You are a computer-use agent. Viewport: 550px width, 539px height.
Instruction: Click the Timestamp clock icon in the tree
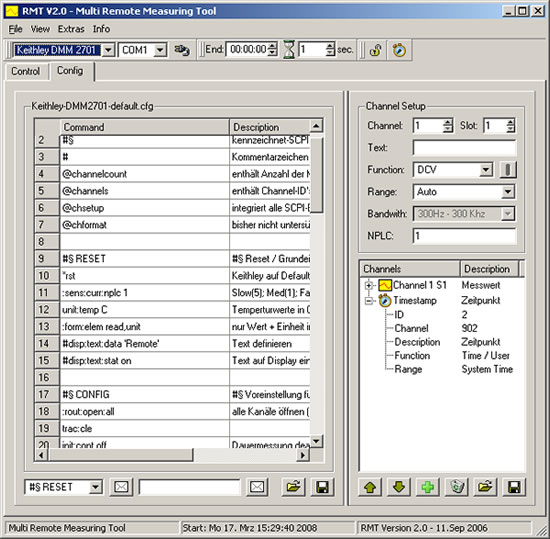coord(385,301)
